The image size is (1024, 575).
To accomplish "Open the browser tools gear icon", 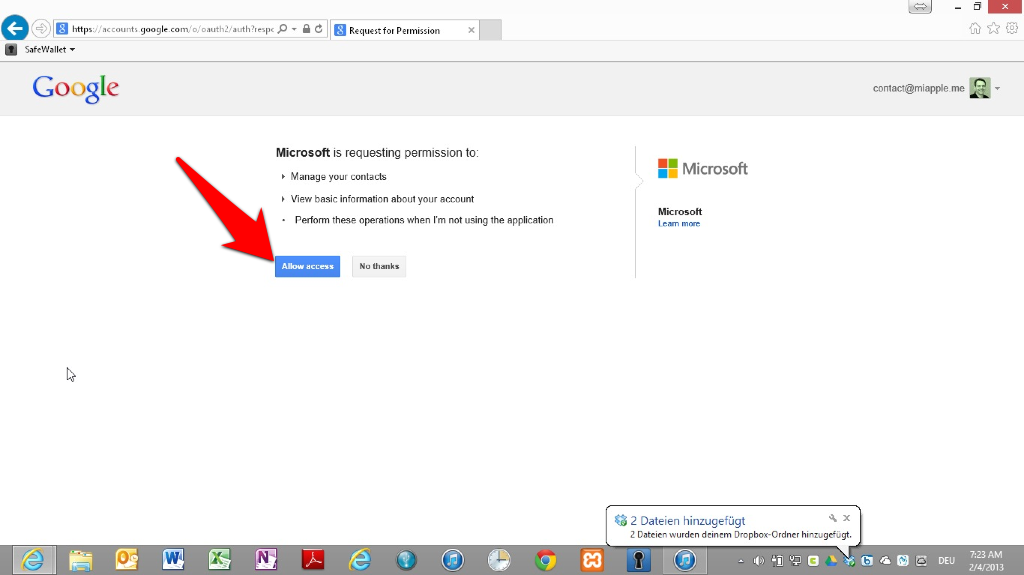I will (x=1010, y=28).
